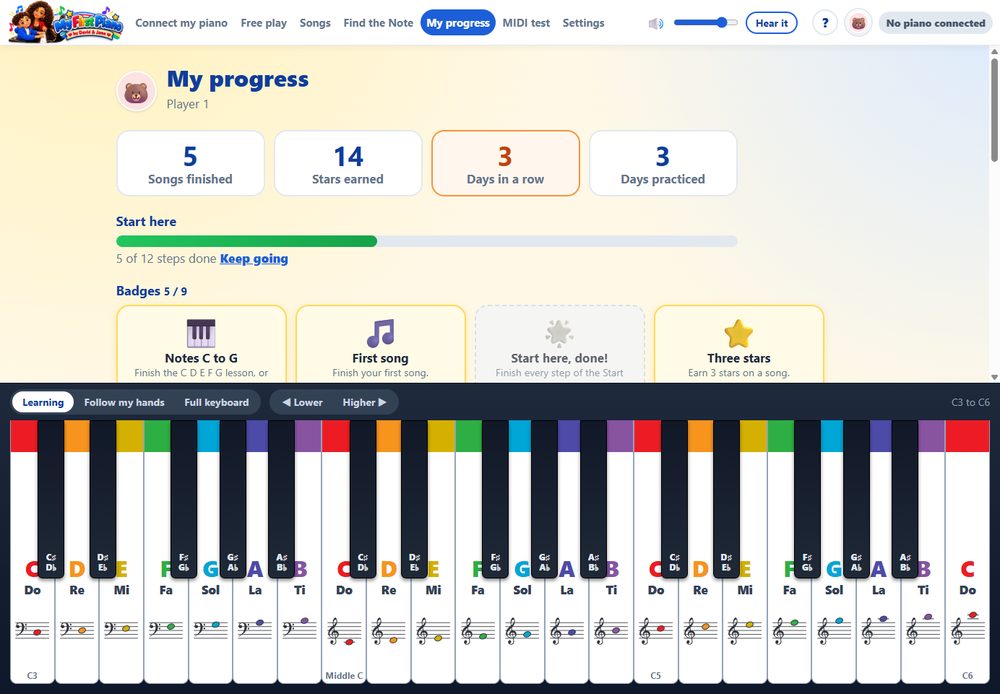
Task: Click the Start here green progress bar
Action: coord(427,241)
